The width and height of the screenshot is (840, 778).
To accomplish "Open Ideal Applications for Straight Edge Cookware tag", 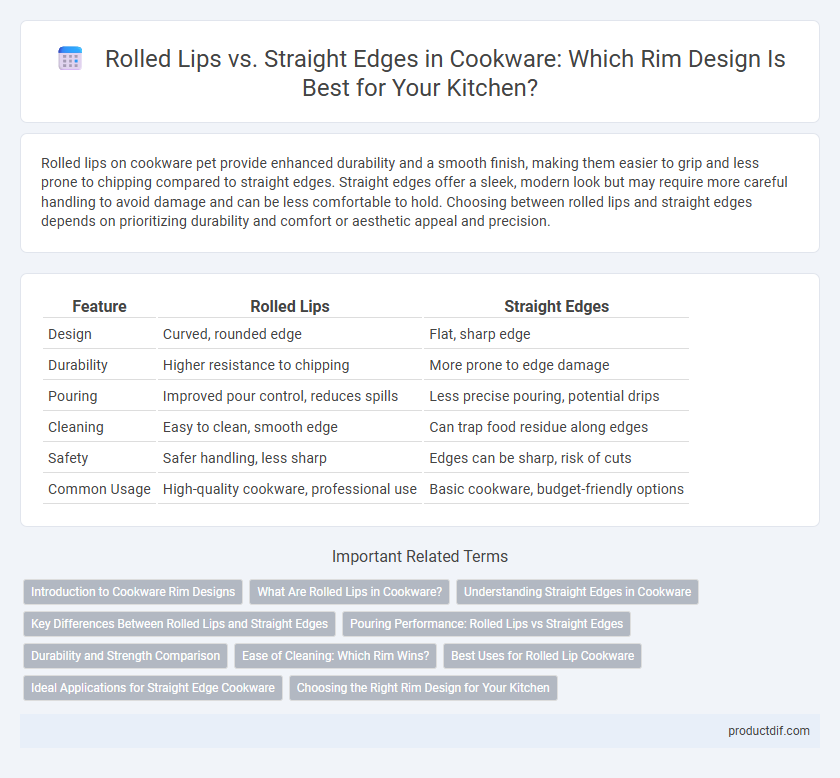I will [x=153, y=688].
